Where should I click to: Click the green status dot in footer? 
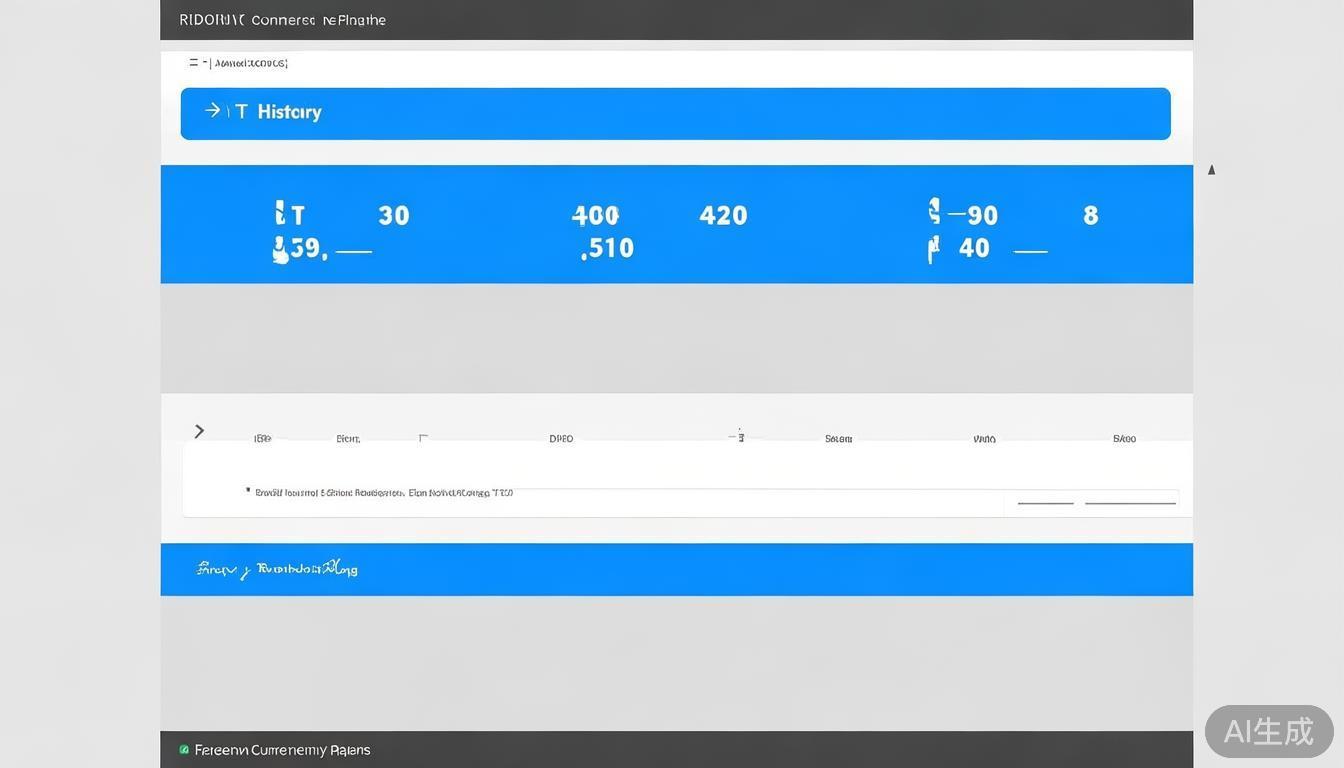tap(184, 750)
